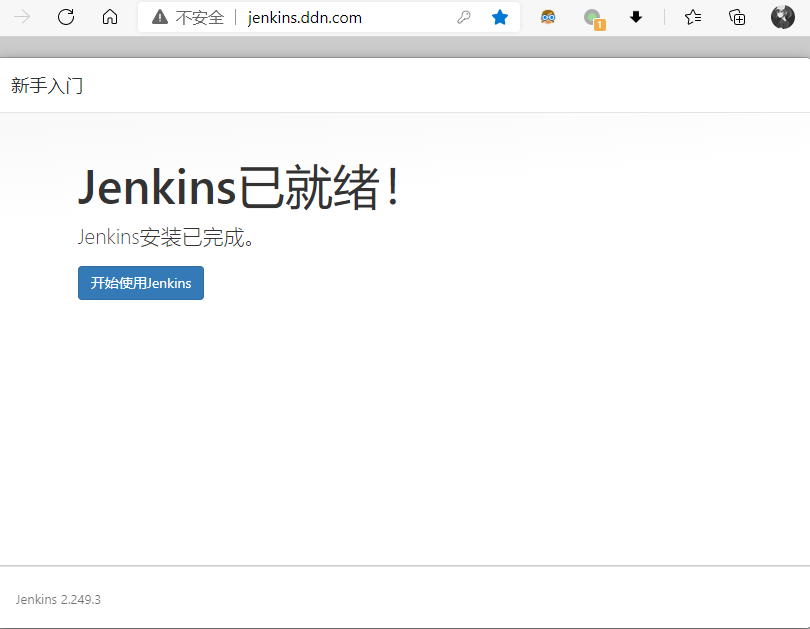Open saved password key icon
Image resolution: width=810 pixels, height=629 pixels.
(464, 18)
